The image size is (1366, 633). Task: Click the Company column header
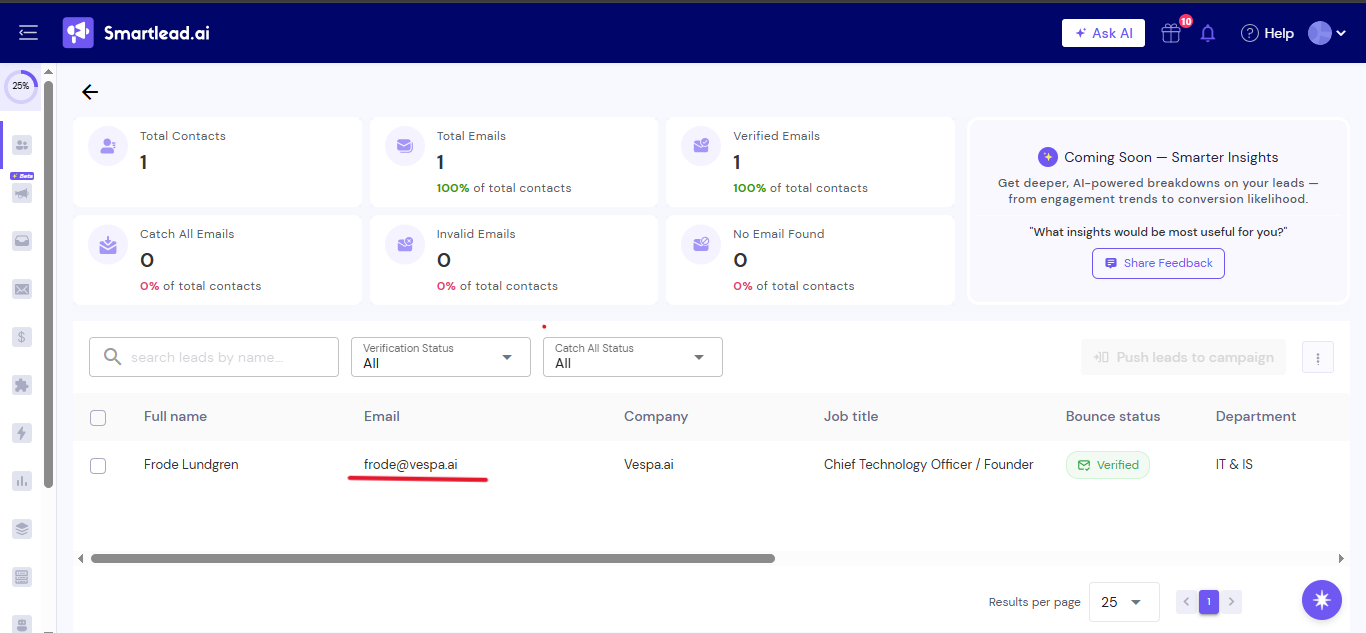pyautogui.click(x=656, y=416)
